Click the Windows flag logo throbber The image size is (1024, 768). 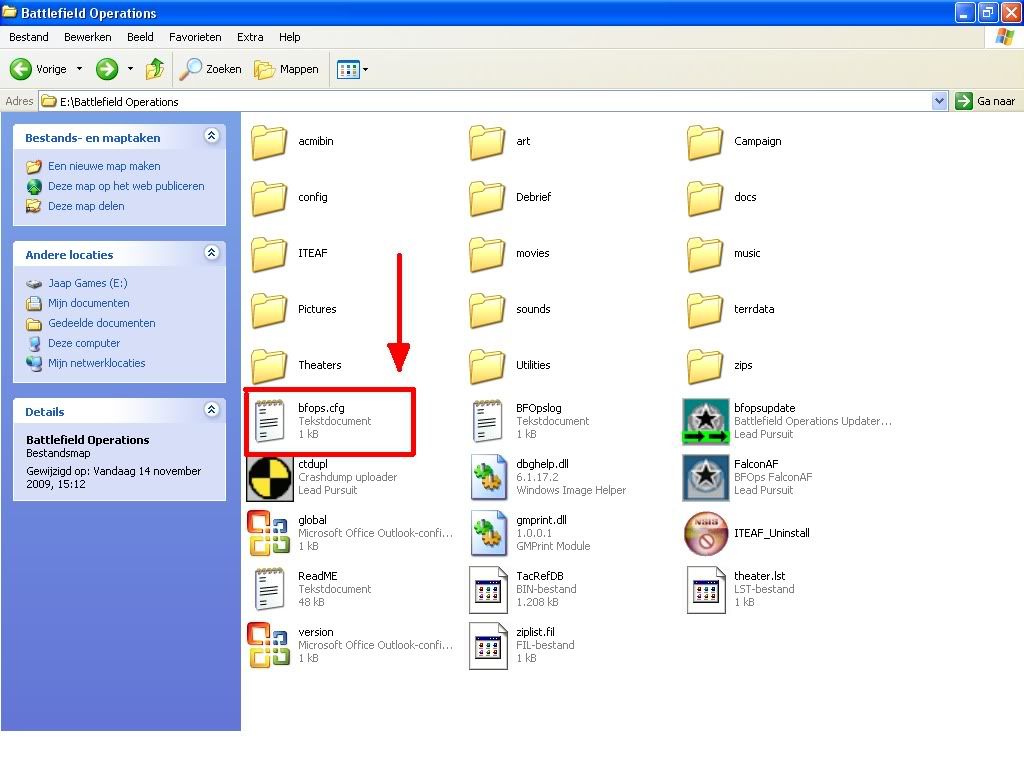tap(1004, 37)
